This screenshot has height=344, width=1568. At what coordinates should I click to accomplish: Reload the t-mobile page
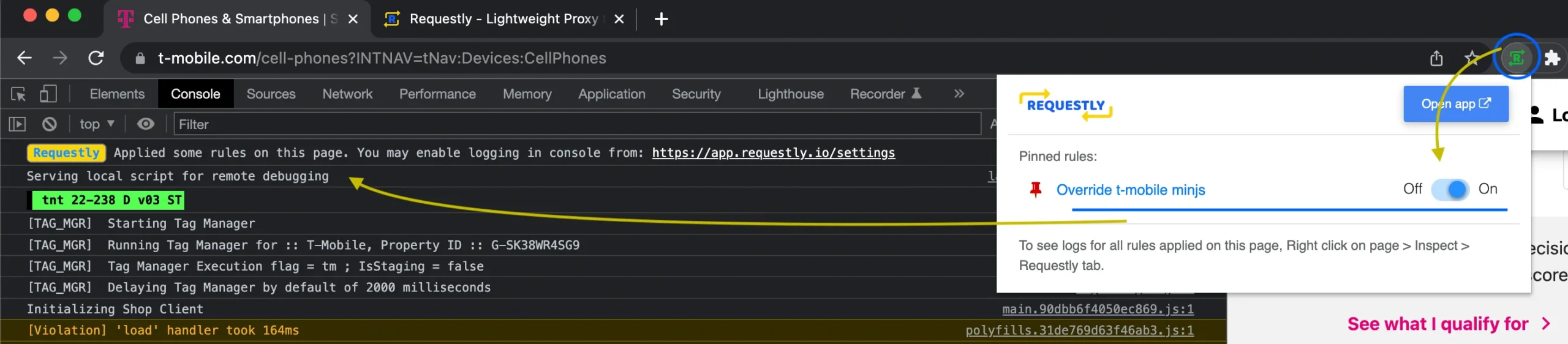[96, 58]
